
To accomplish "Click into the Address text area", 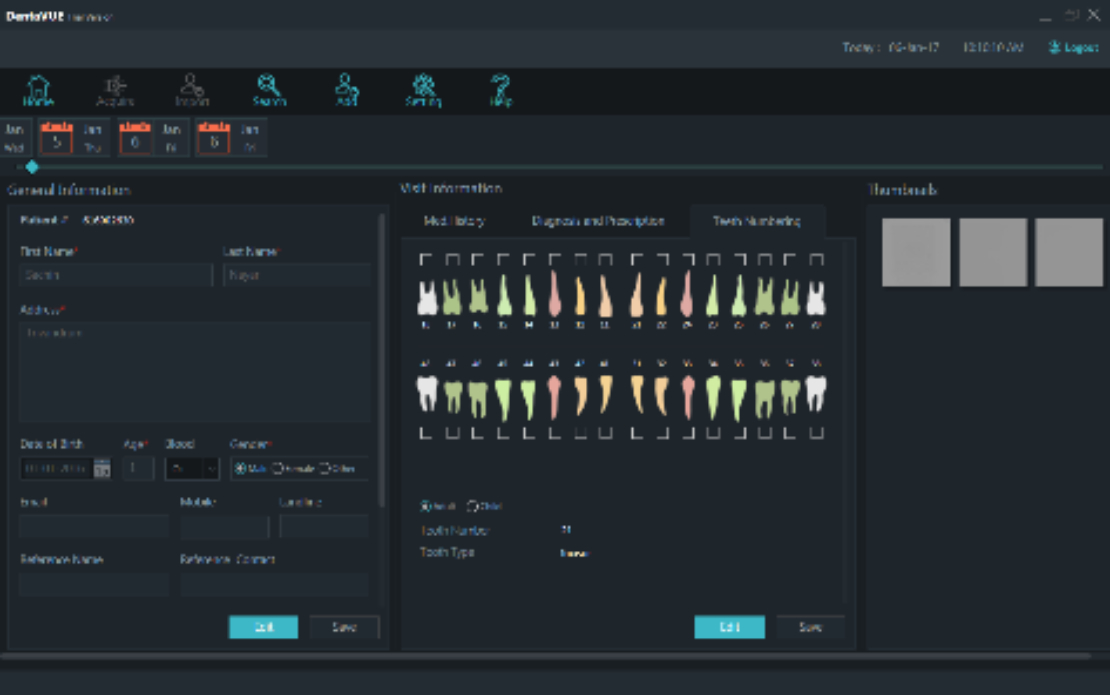I will point(195,372).
